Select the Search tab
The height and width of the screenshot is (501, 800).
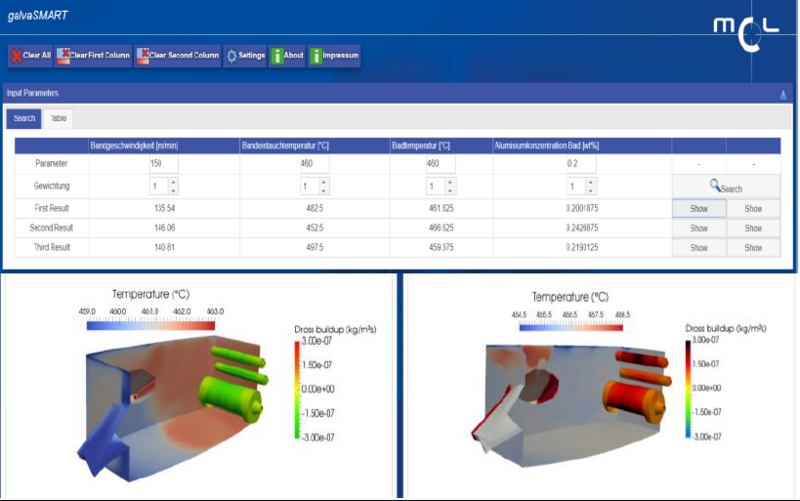point(24,119)
